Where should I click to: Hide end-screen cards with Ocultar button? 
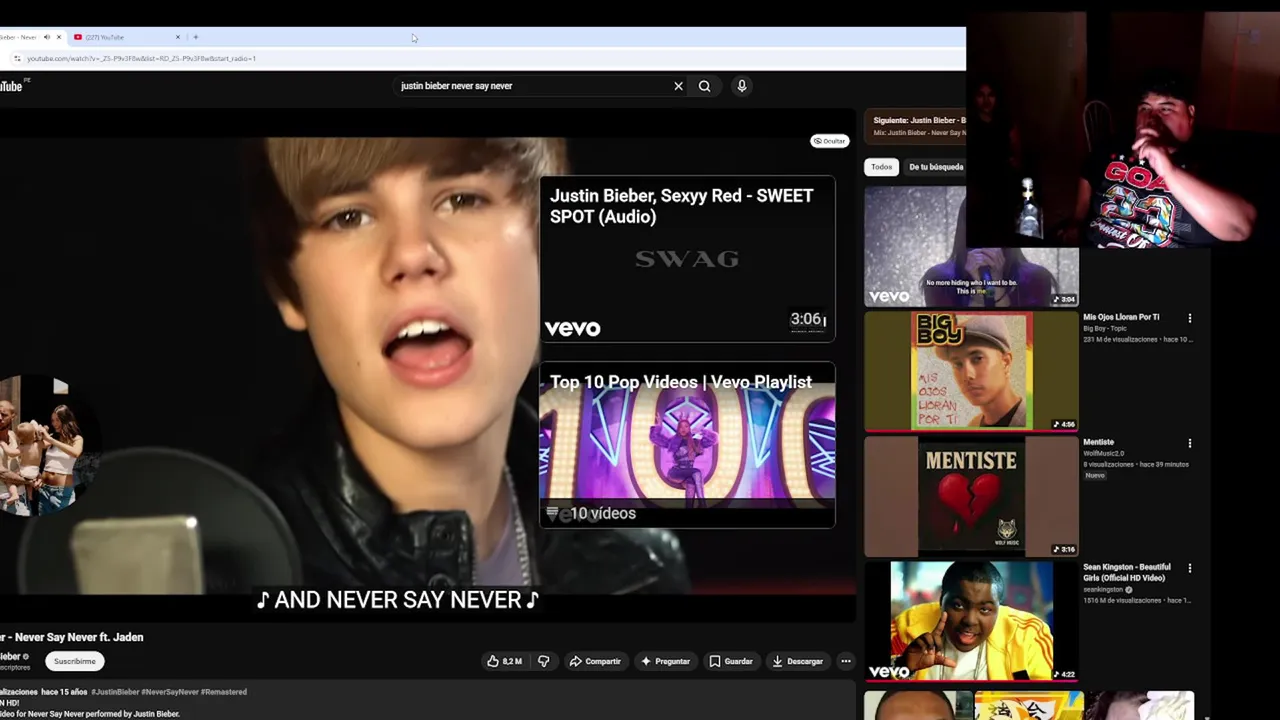(829, 141)
